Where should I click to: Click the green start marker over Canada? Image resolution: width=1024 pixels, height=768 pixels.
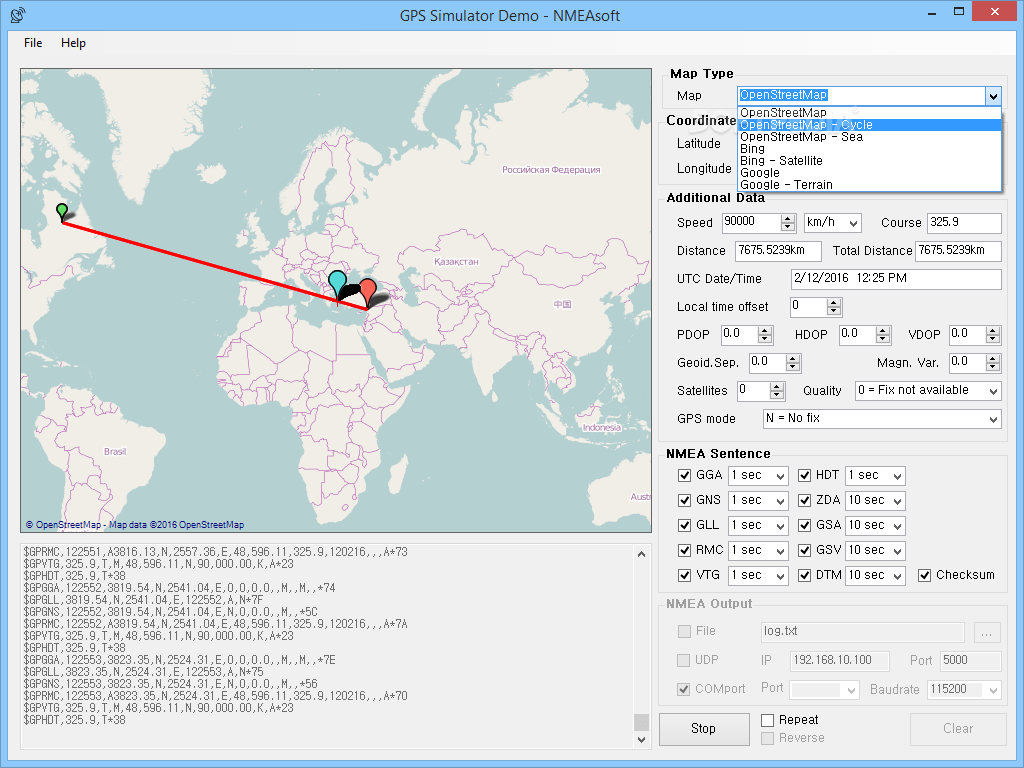click(61, 211)
